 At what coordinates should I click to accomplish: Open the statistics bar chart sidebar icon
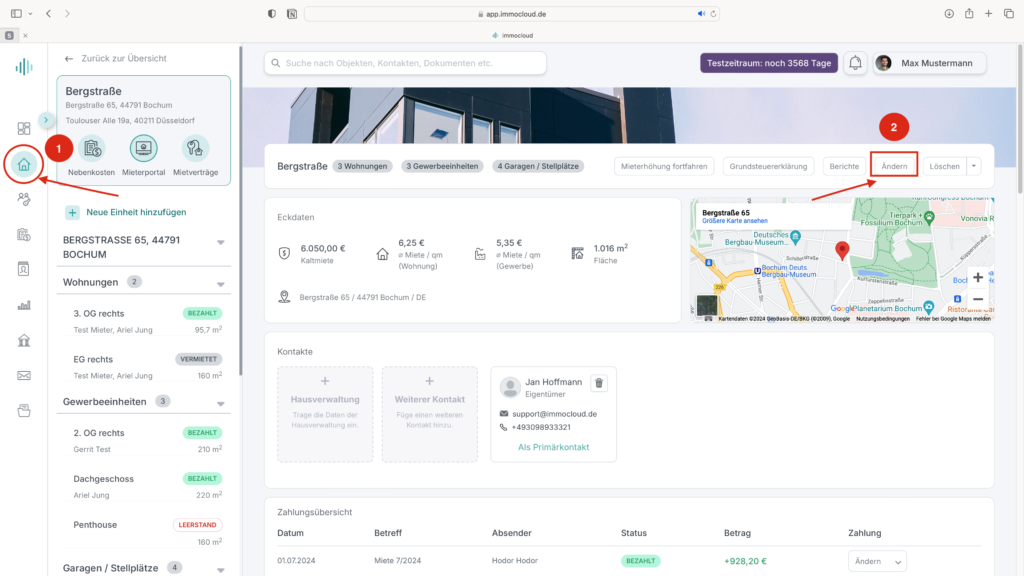tap(24, 305)
